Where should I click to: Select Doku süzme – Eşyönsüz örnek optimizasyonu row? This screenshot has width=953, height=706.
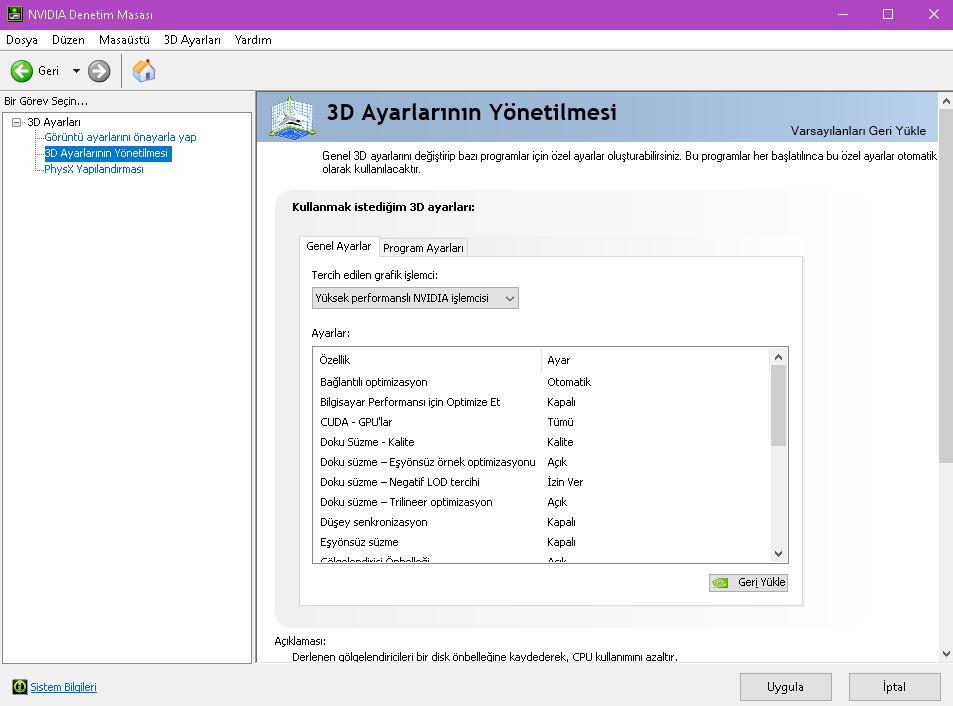point(541,462)
